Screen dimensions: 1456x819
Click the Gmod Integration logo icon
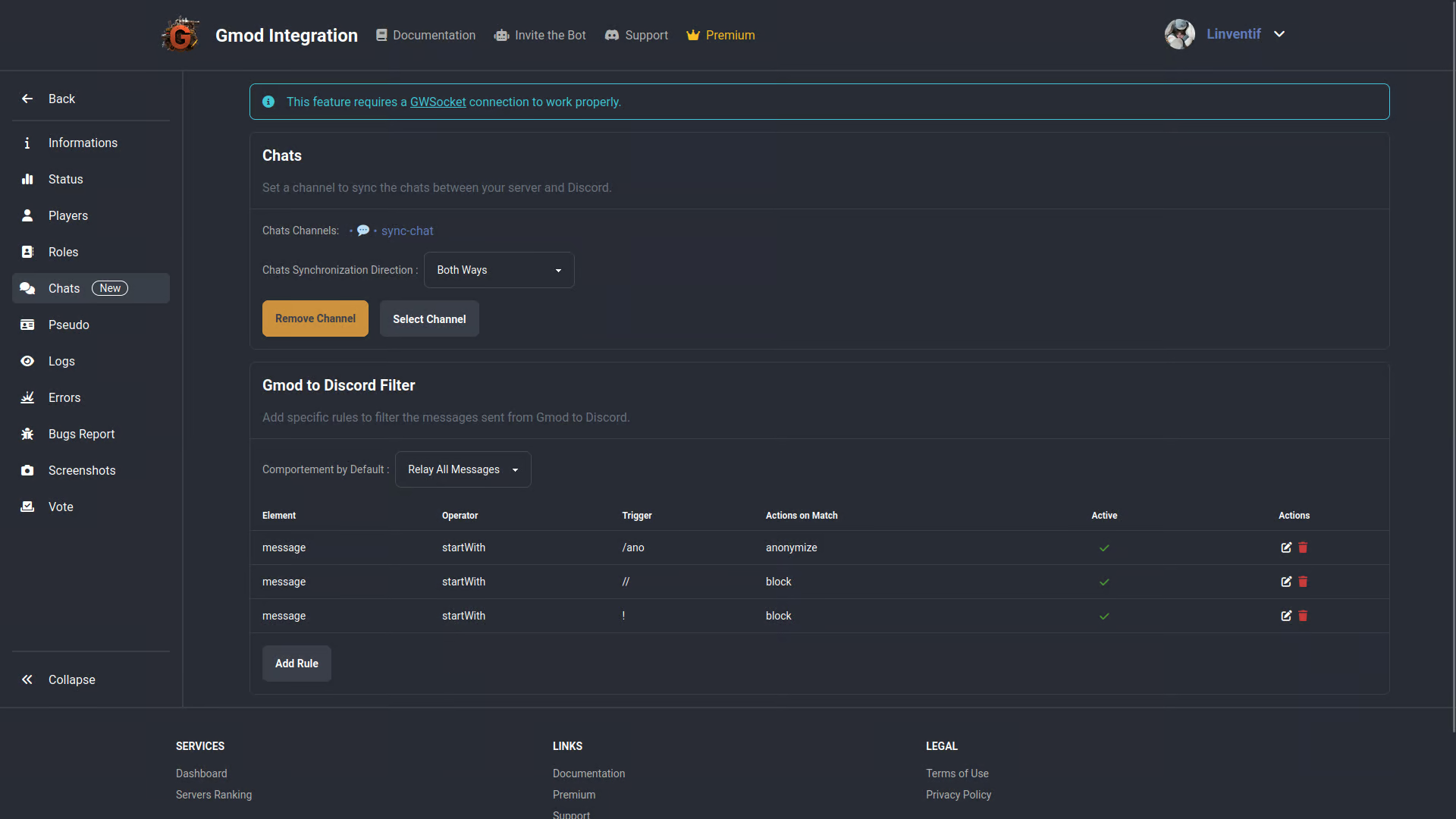point(181,35)
